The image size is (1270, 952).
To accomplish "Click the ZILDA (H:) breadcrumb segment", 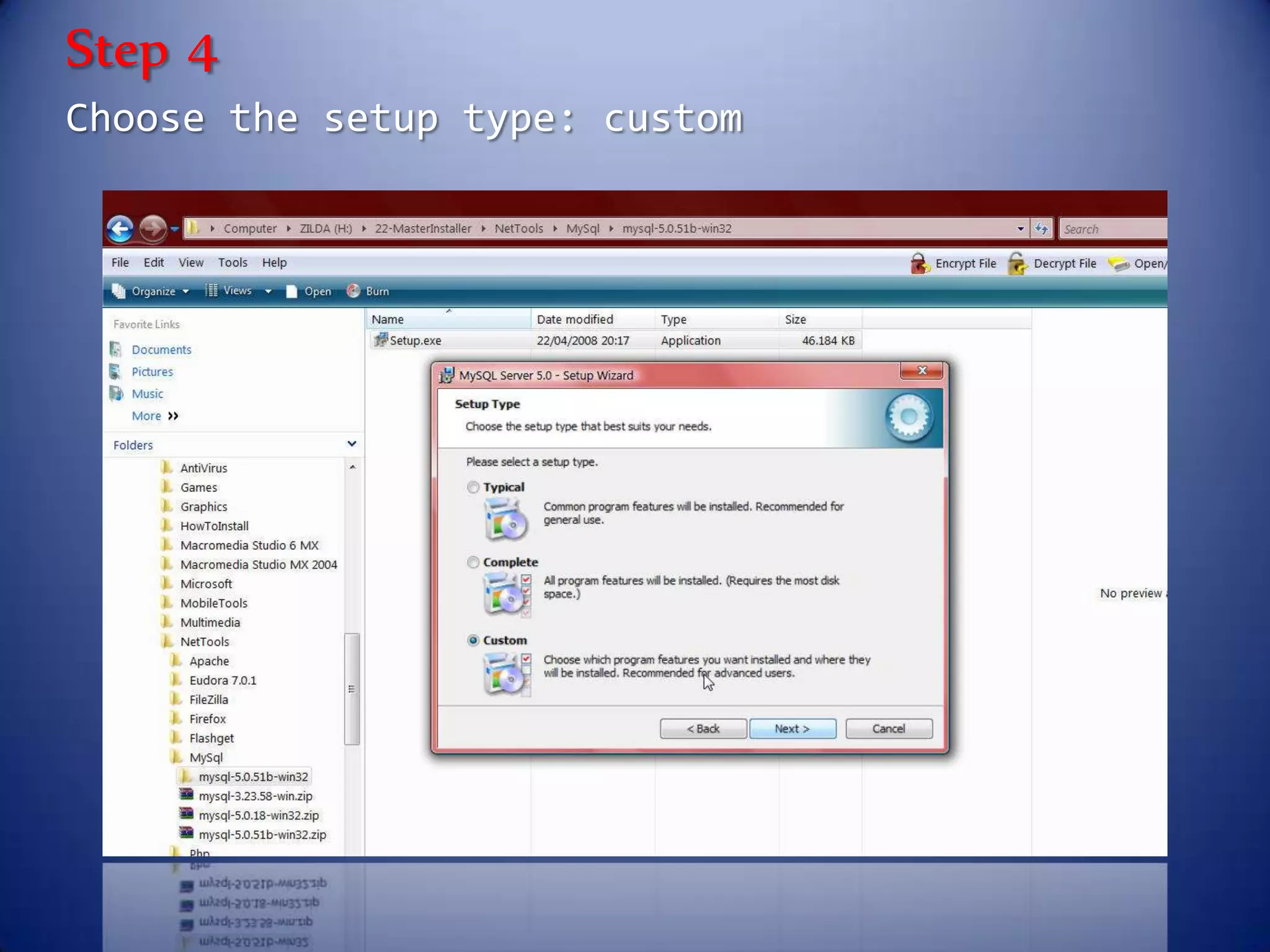I will (x=326, y=229).
